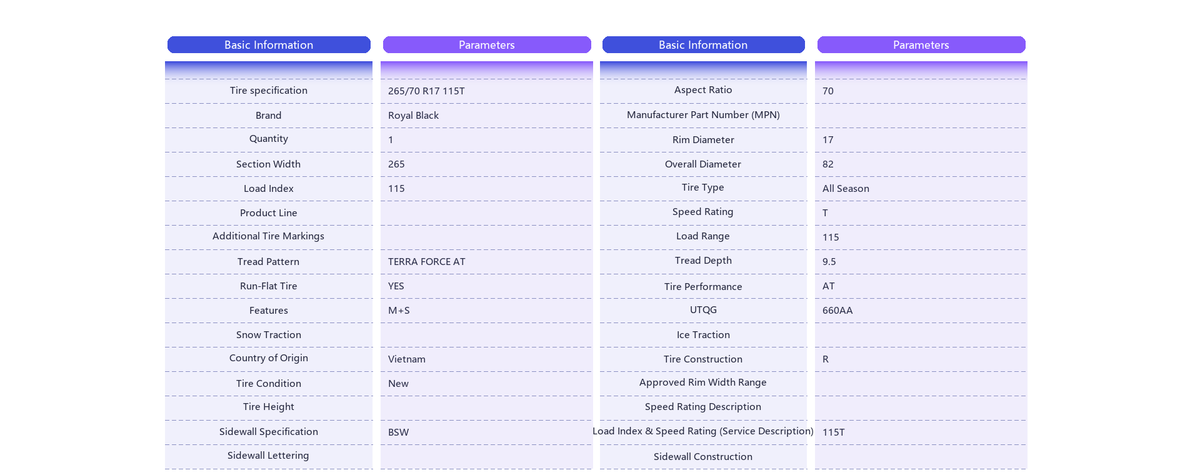Click the first blue Basic Information header
Viewport: 1200px width, 475px height.
point(268,45)
